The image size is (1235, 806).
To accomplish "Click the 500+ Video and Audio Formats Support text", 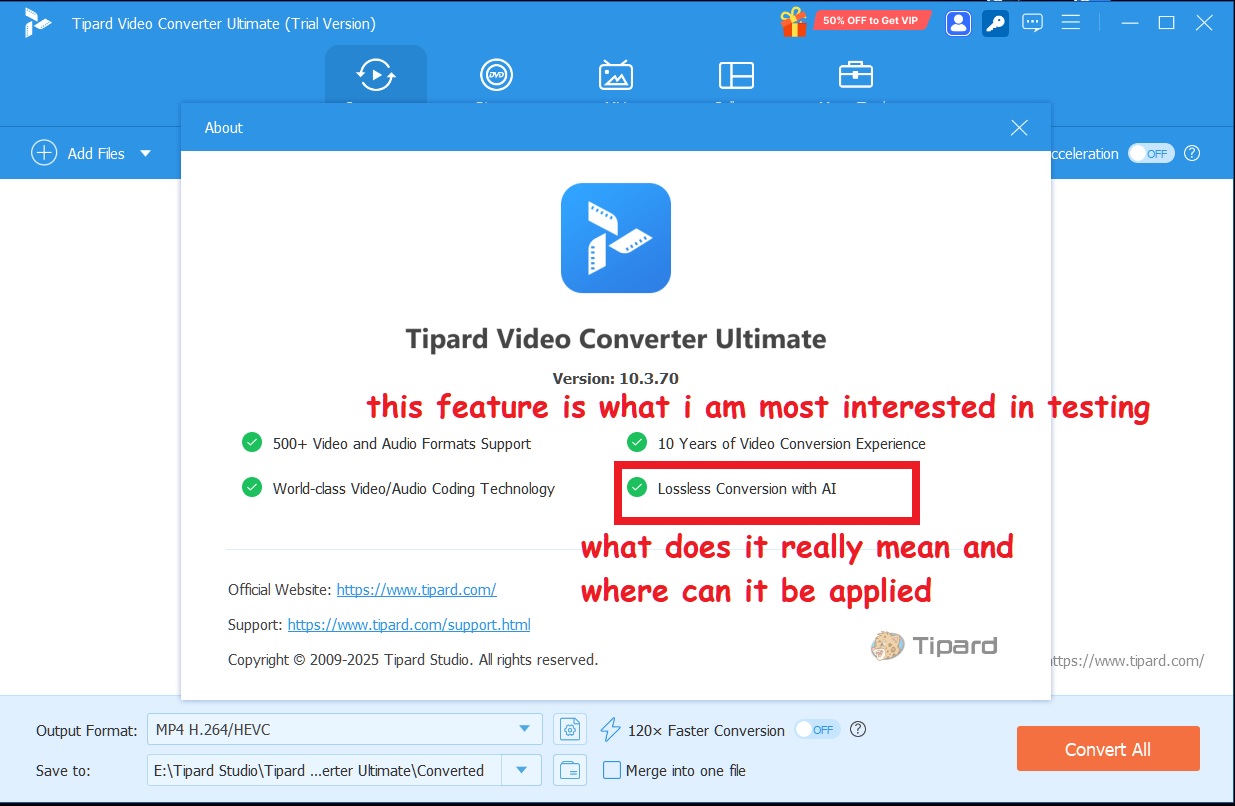I will (402, 443).
